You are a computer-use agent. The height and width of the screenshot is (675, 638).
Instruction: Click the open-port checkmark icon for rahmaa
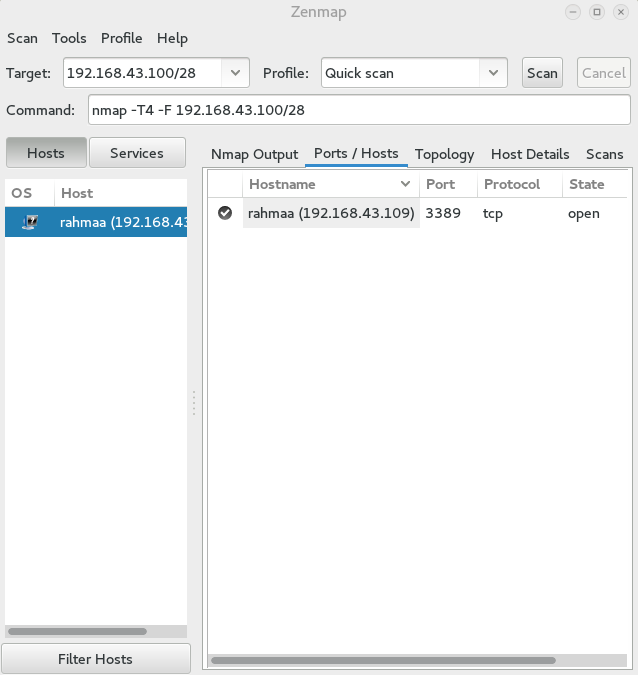[225, 213]
